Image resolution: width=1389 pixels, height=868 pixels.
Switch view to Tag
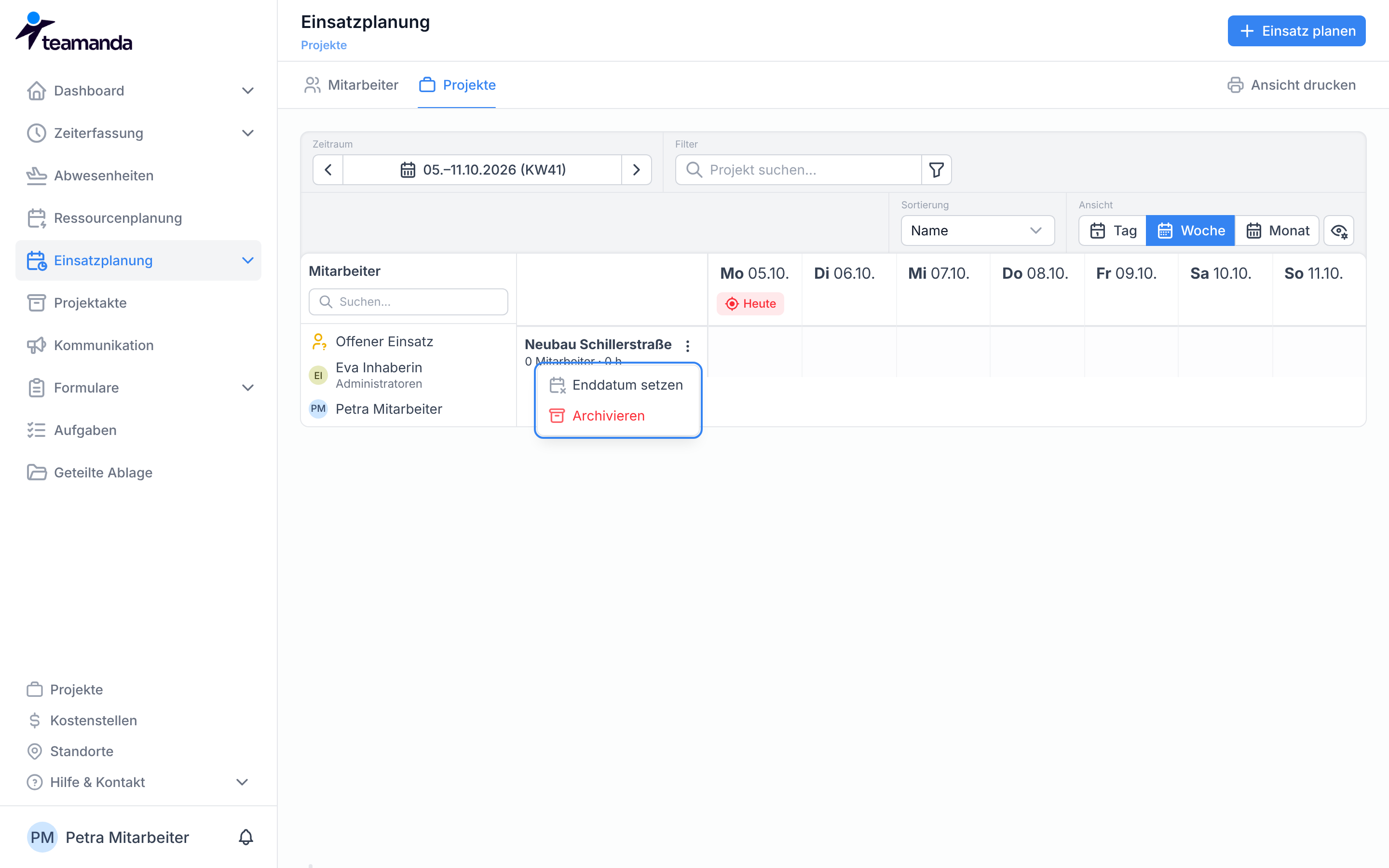[x=1113, y=231]
